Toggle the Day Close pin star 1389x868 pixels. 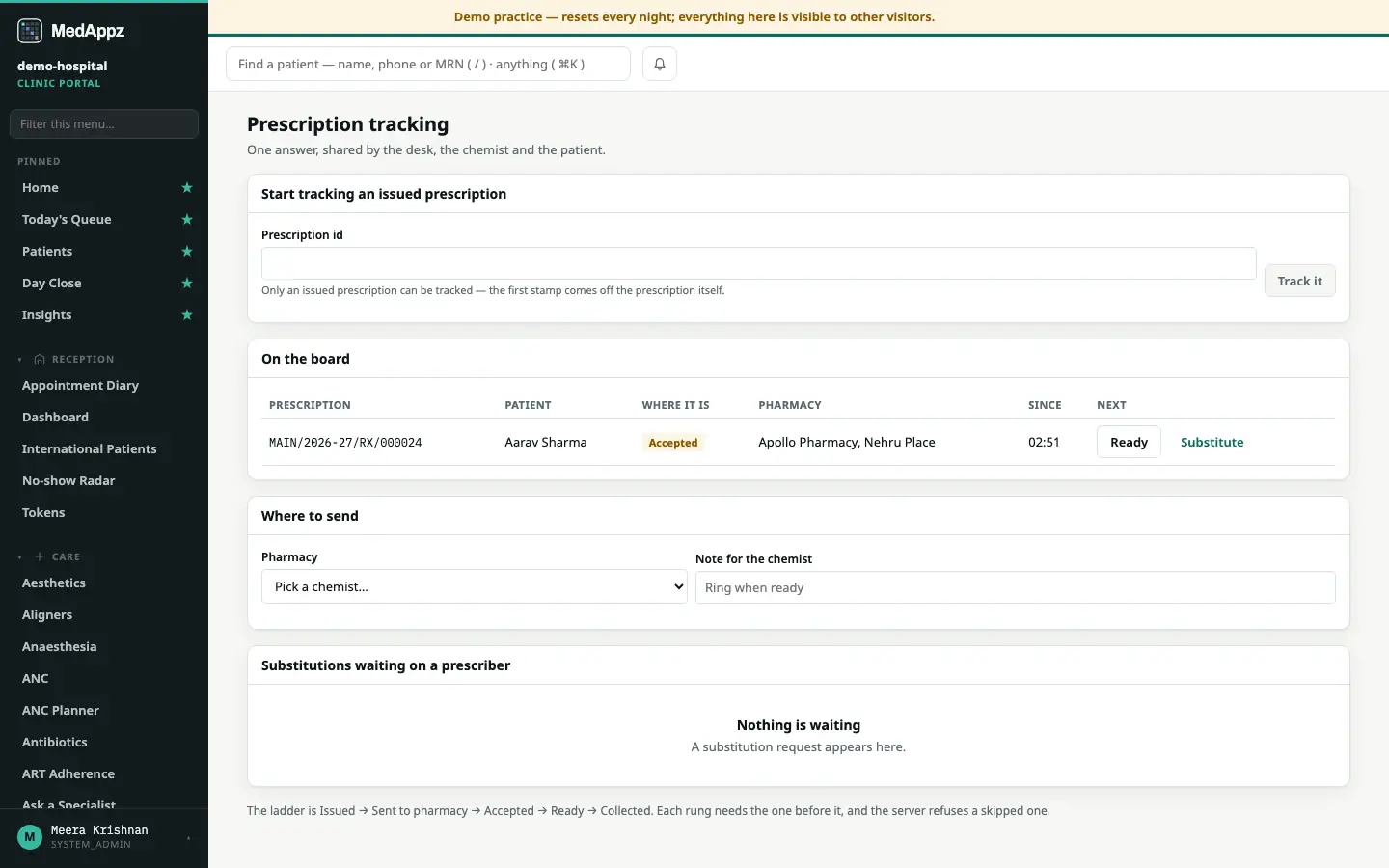[187, 284]
